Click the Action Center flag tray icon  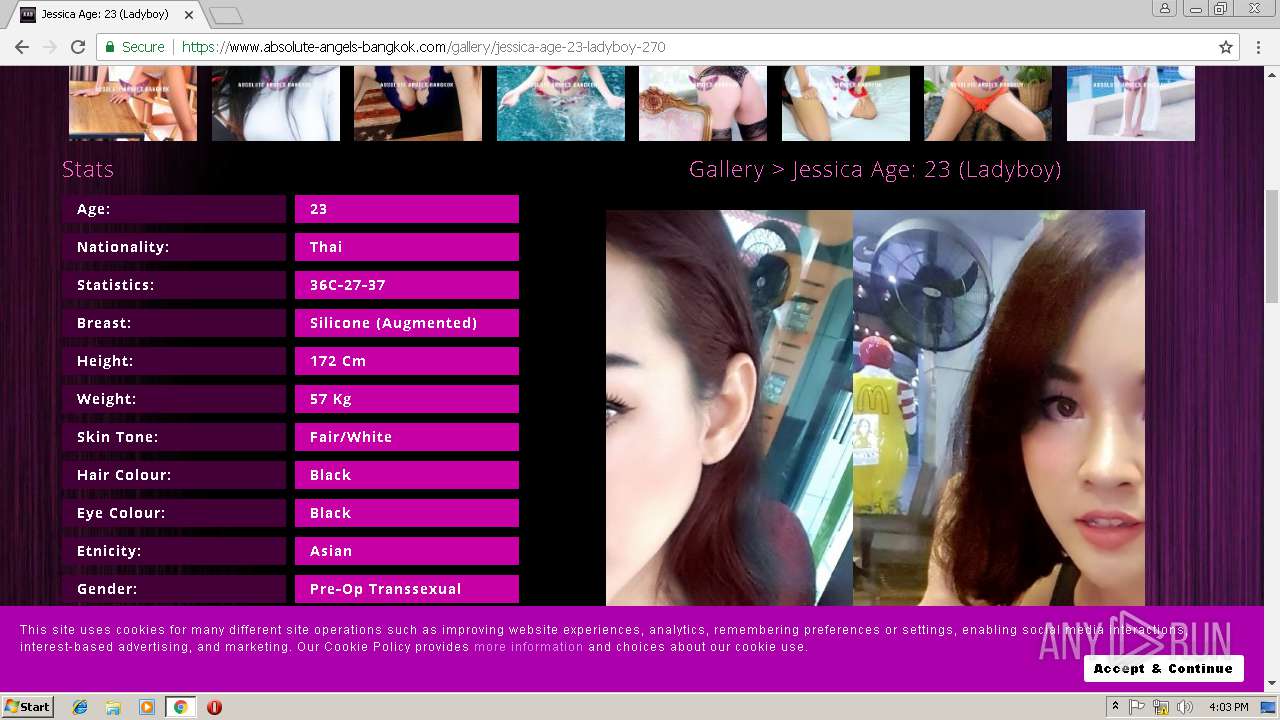[x=1137, y=707]
